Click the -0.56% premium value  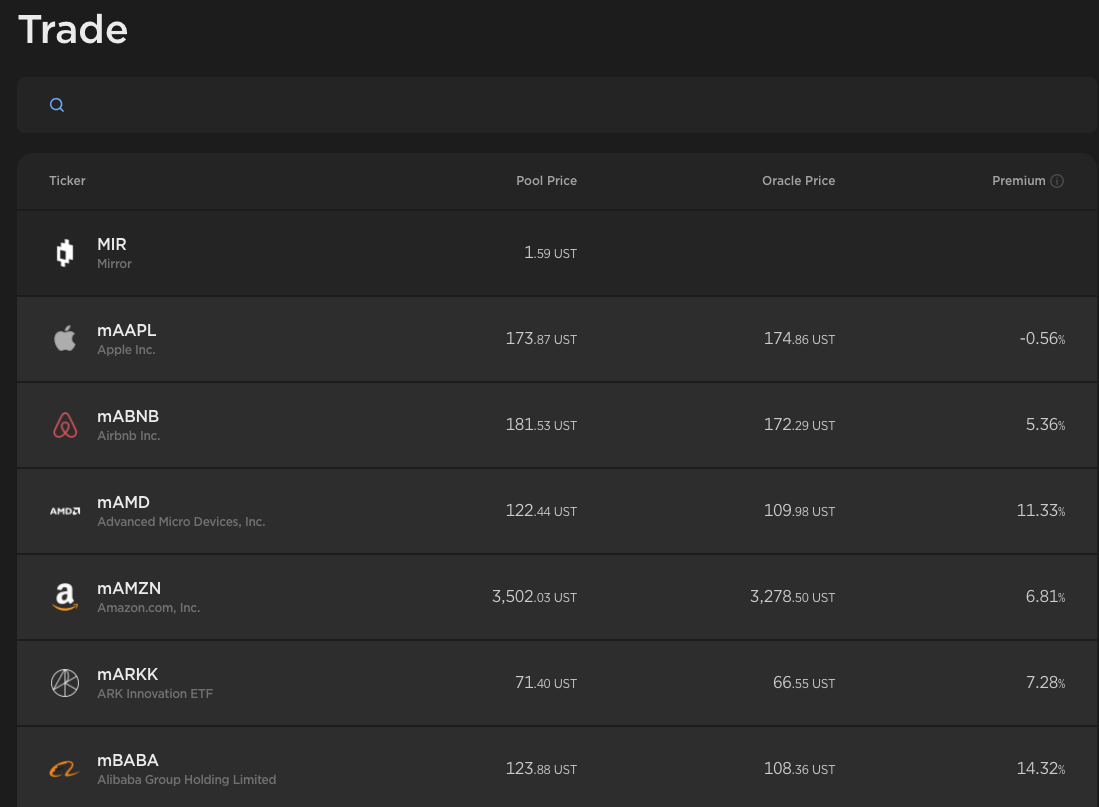click(x=1042, y=339)
